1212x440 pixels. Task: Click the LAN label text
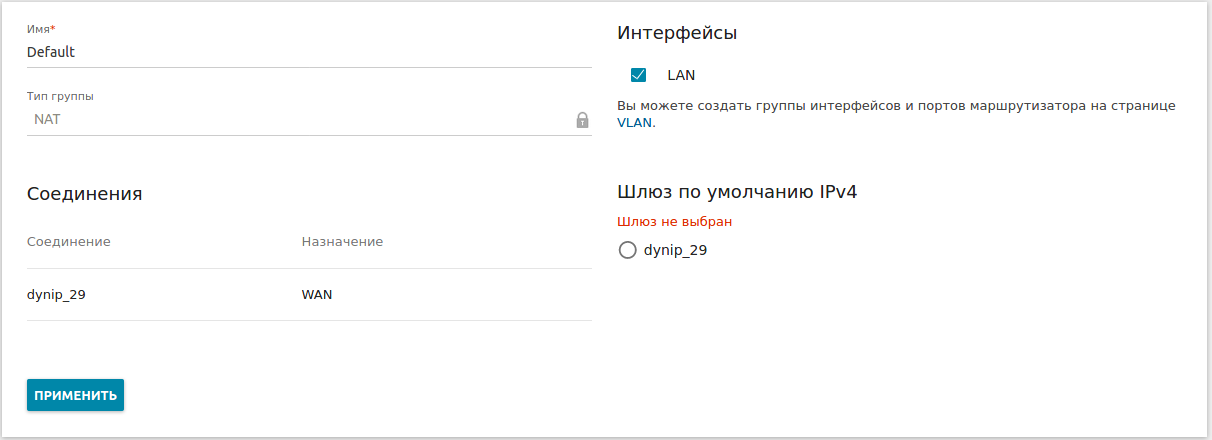point(681,75)
